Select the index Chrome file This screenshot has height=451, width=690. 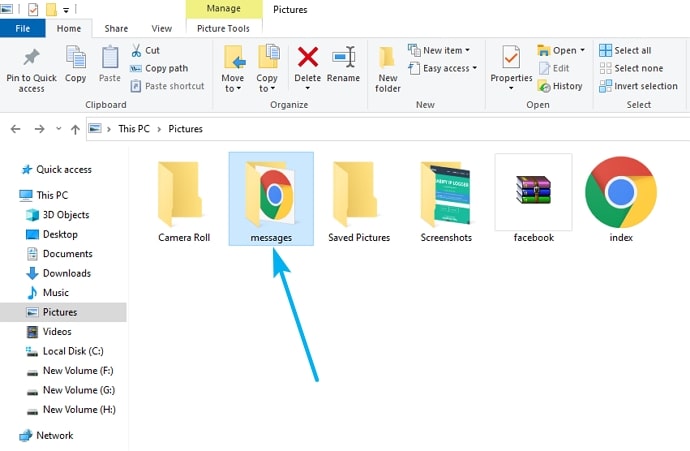click(x=621, y=199)
